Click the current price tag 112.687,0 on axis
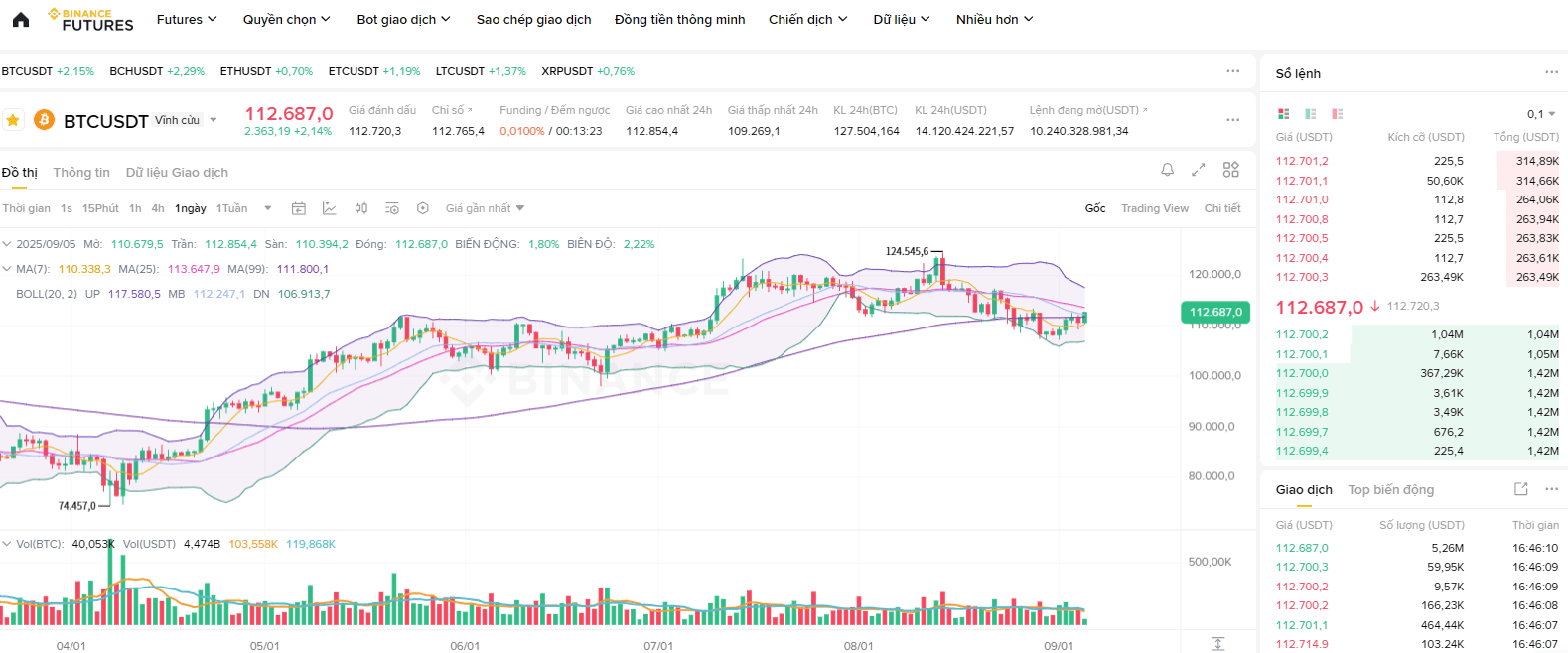 (1214, 312)
